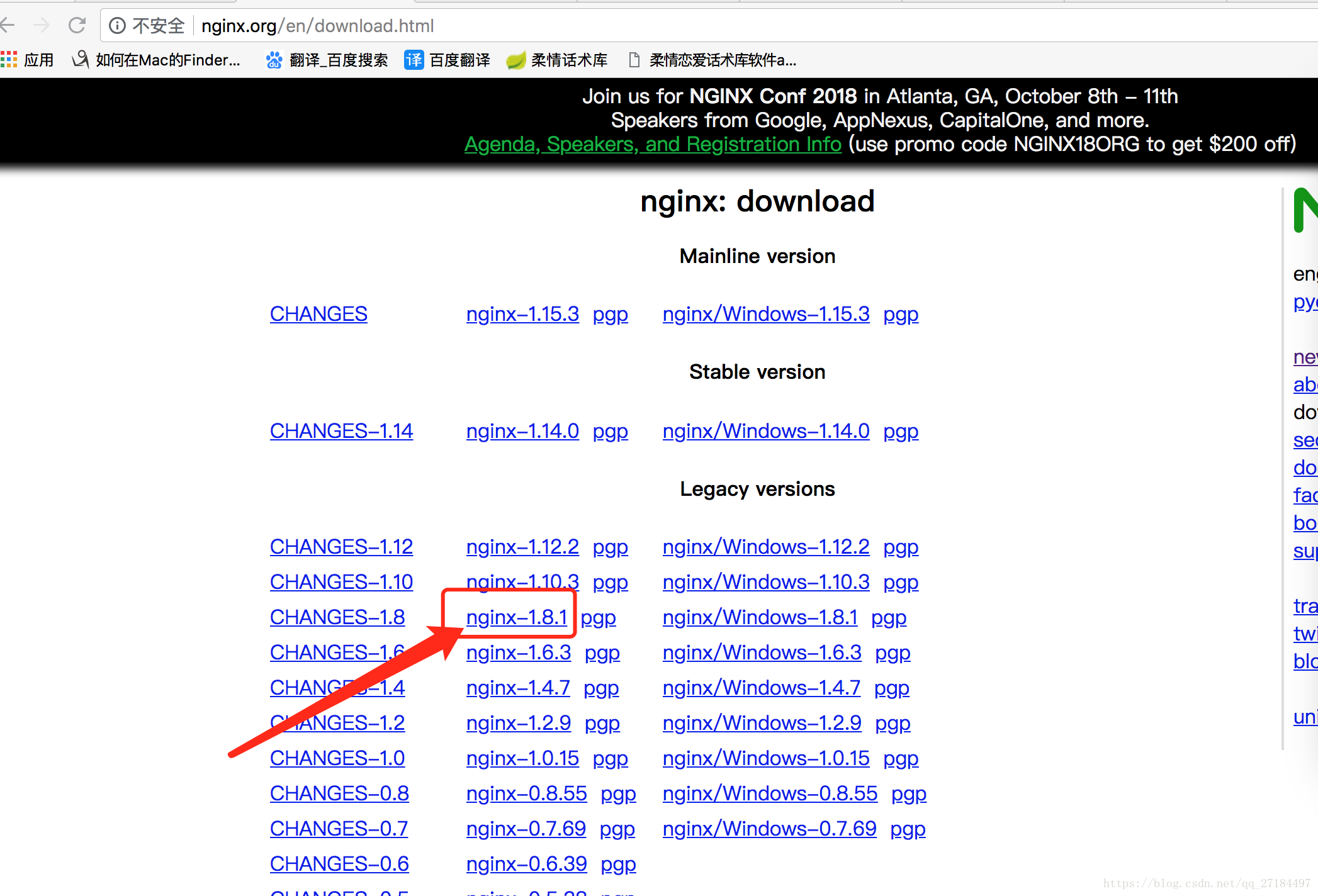Download nginx/Windows-1.12.2

[x=766, y=547]
